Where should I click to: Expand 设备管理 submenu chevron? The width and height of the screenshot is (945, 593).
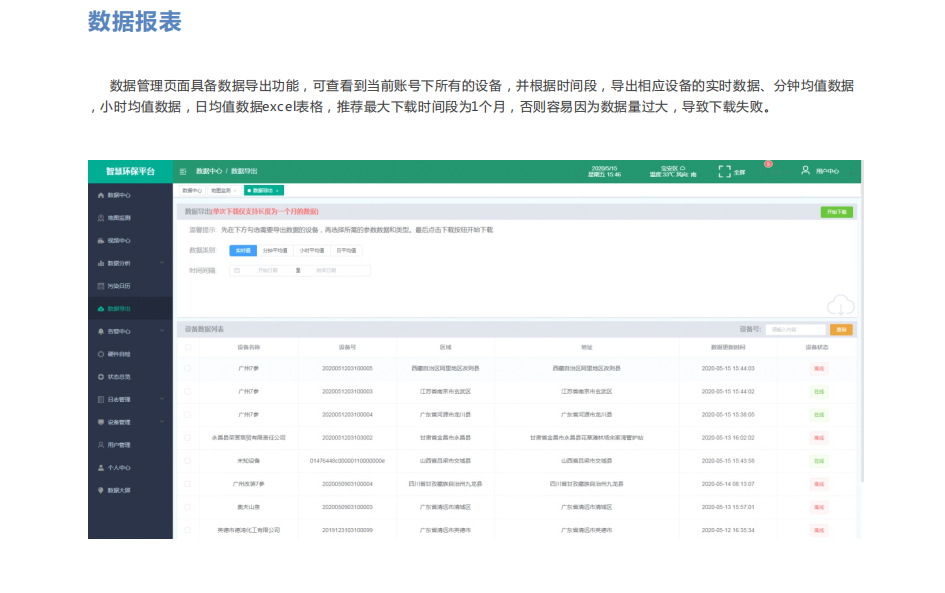pyautogui.click(x=162, y=422)
